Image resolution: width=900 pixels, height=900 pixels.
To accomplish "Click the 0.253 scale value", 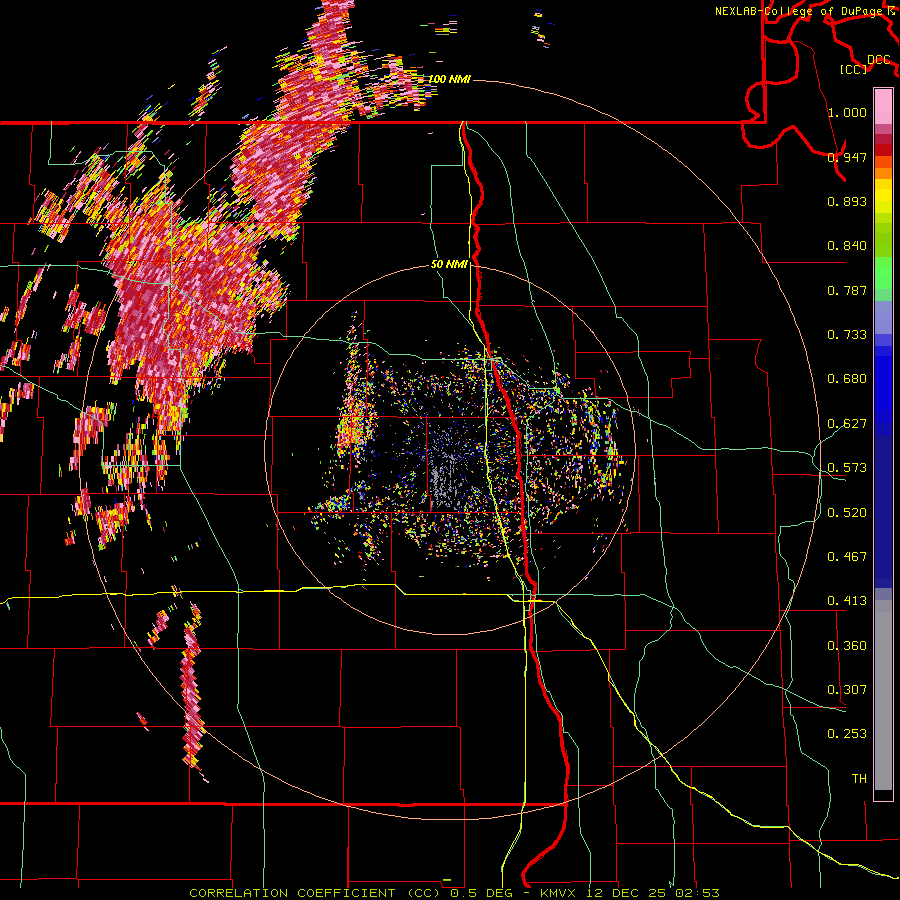I will pos(847,734).
